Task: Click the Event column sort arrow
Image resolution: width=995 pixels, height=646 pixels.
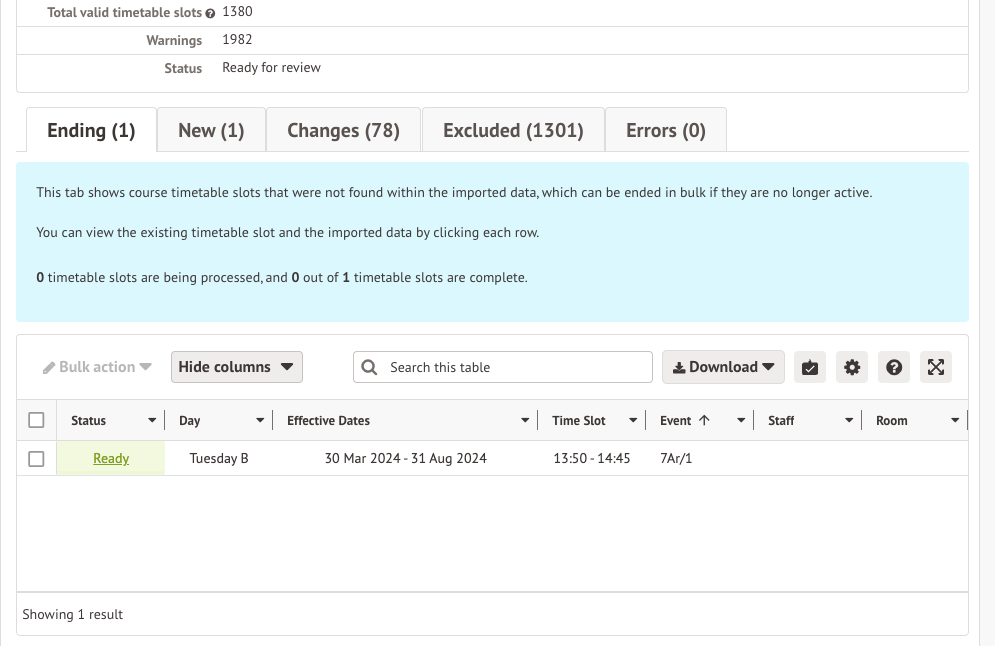Action: pyautogui.click(x=704, y=421)
